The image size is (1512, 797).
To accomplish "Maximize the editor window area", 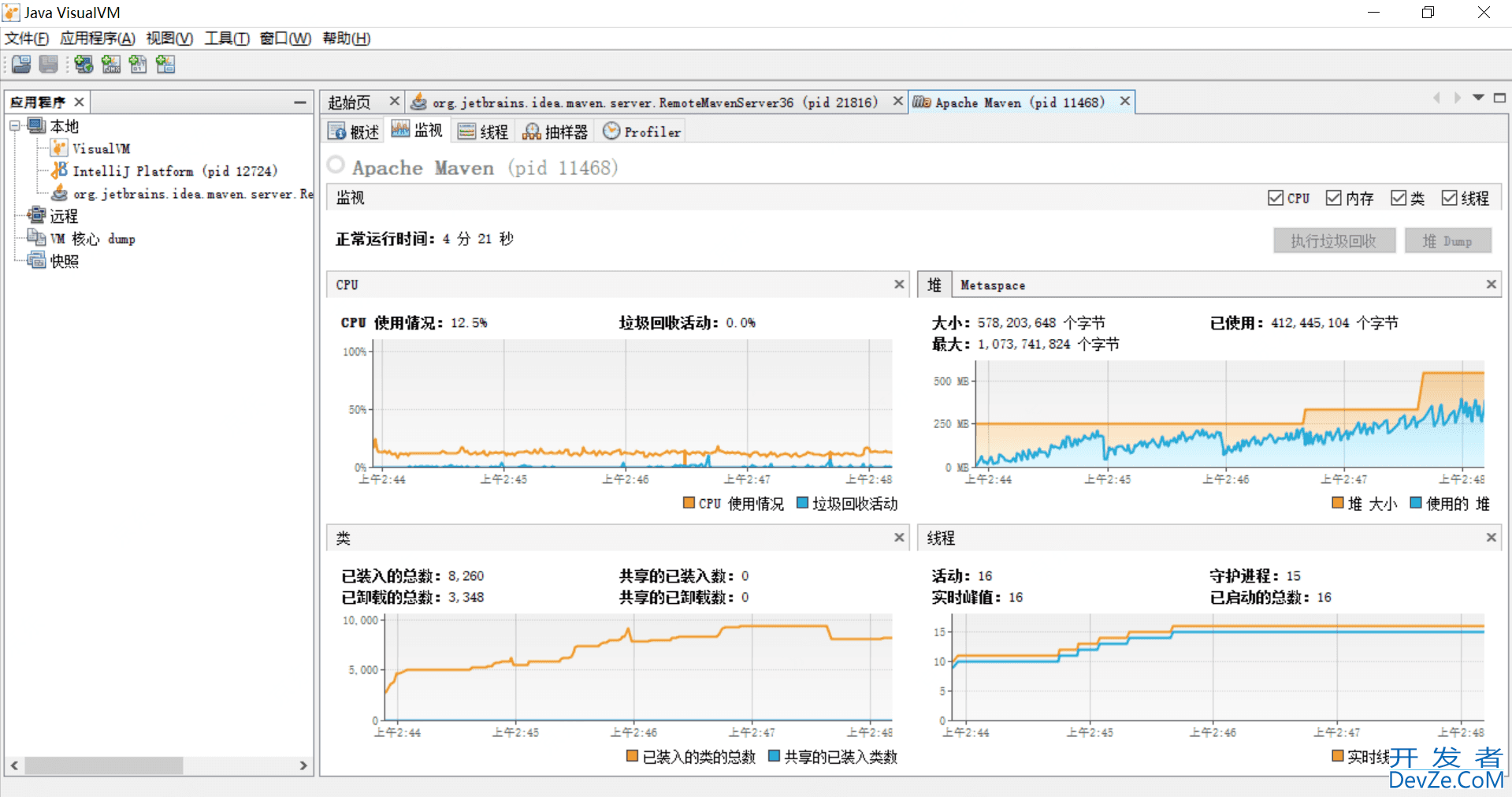I will point(1499,98).
